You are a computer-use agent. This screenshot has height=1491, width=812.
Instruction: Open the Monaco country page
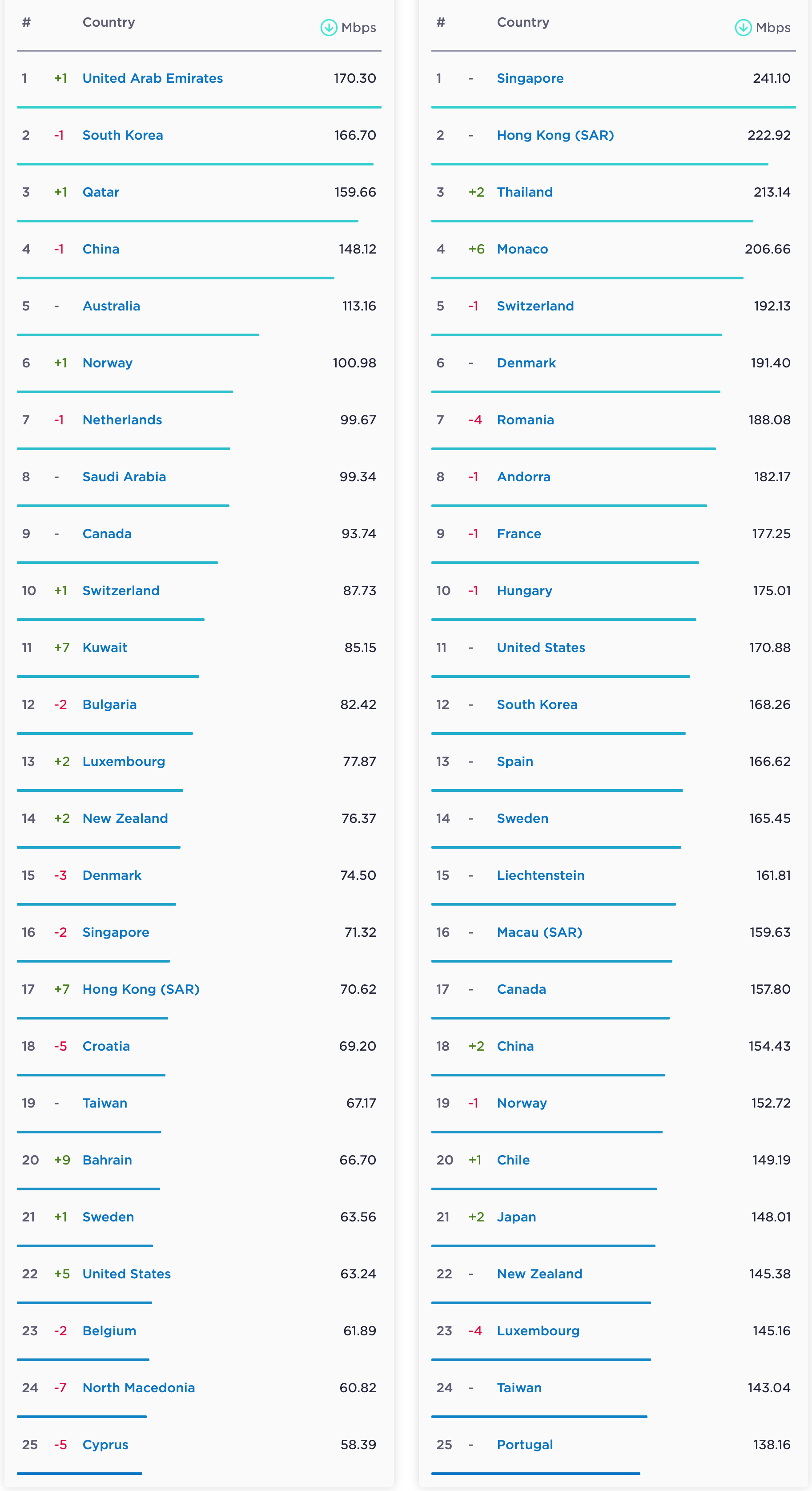pos(522,249)
